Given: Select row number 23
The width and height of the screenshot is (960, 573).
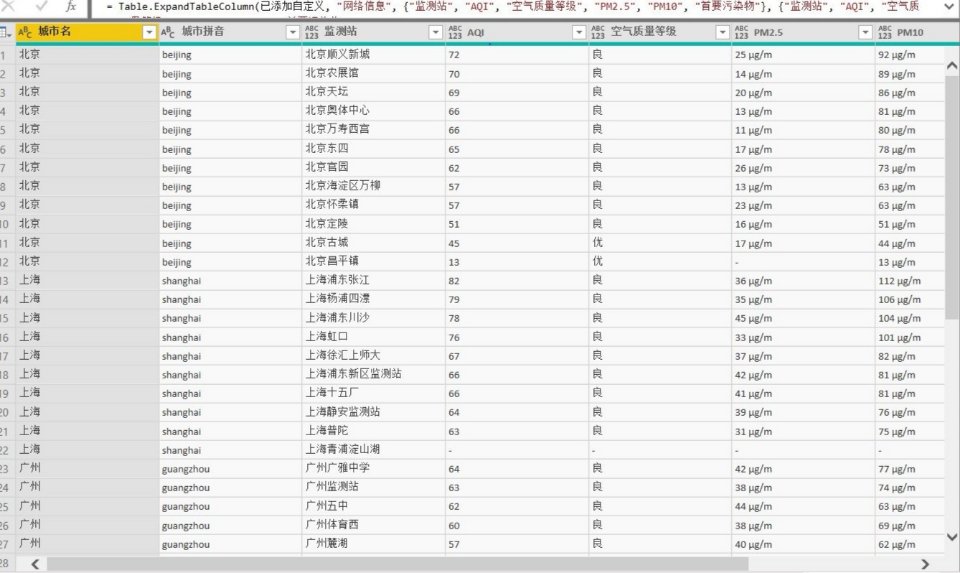Looking at the screenshot, I should pos(4,469).
